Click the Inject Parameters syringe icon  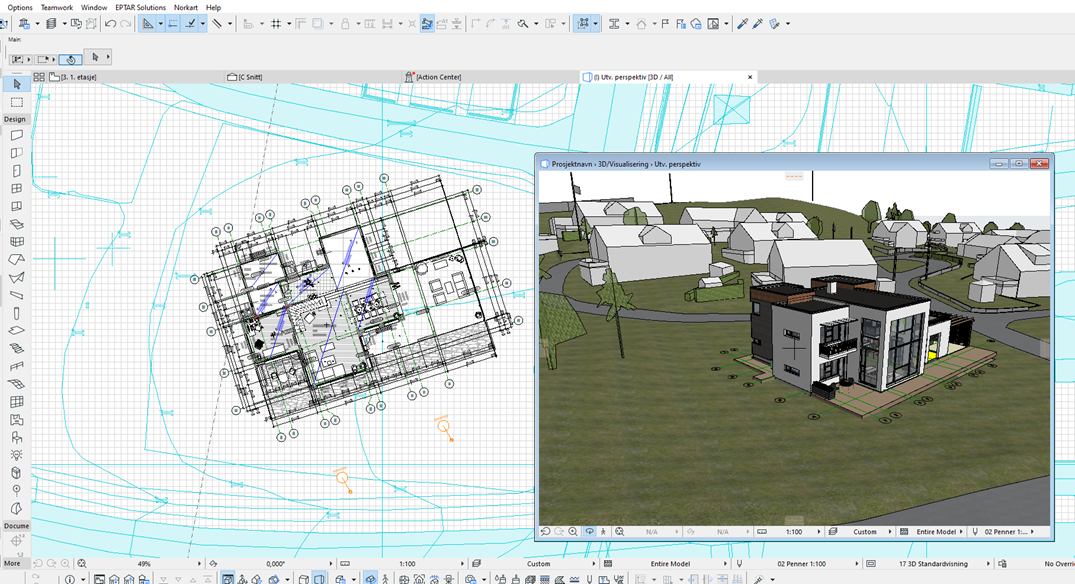[x=758, y=24]
